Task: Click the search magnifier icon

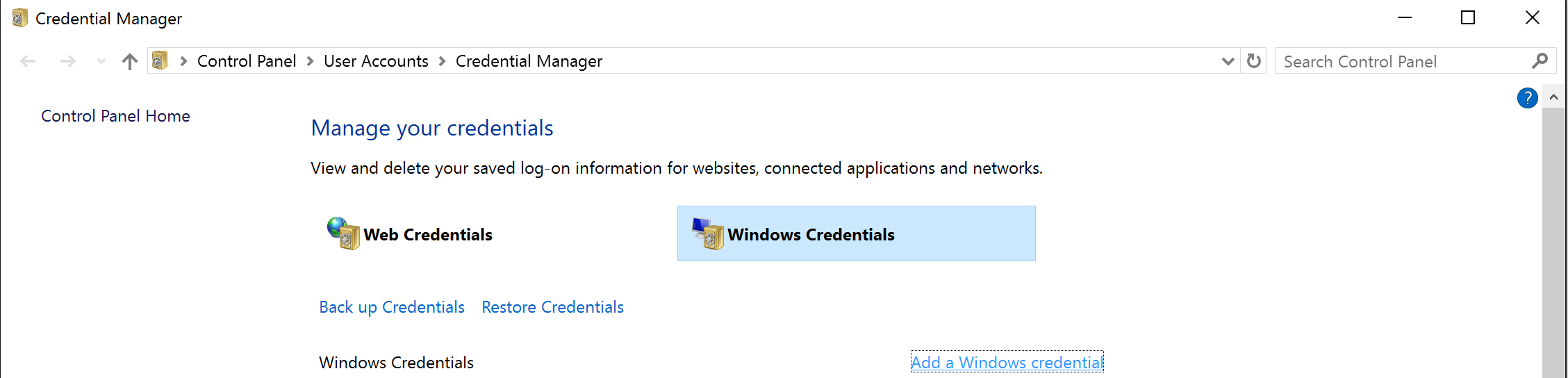Action: [1540, 61]
